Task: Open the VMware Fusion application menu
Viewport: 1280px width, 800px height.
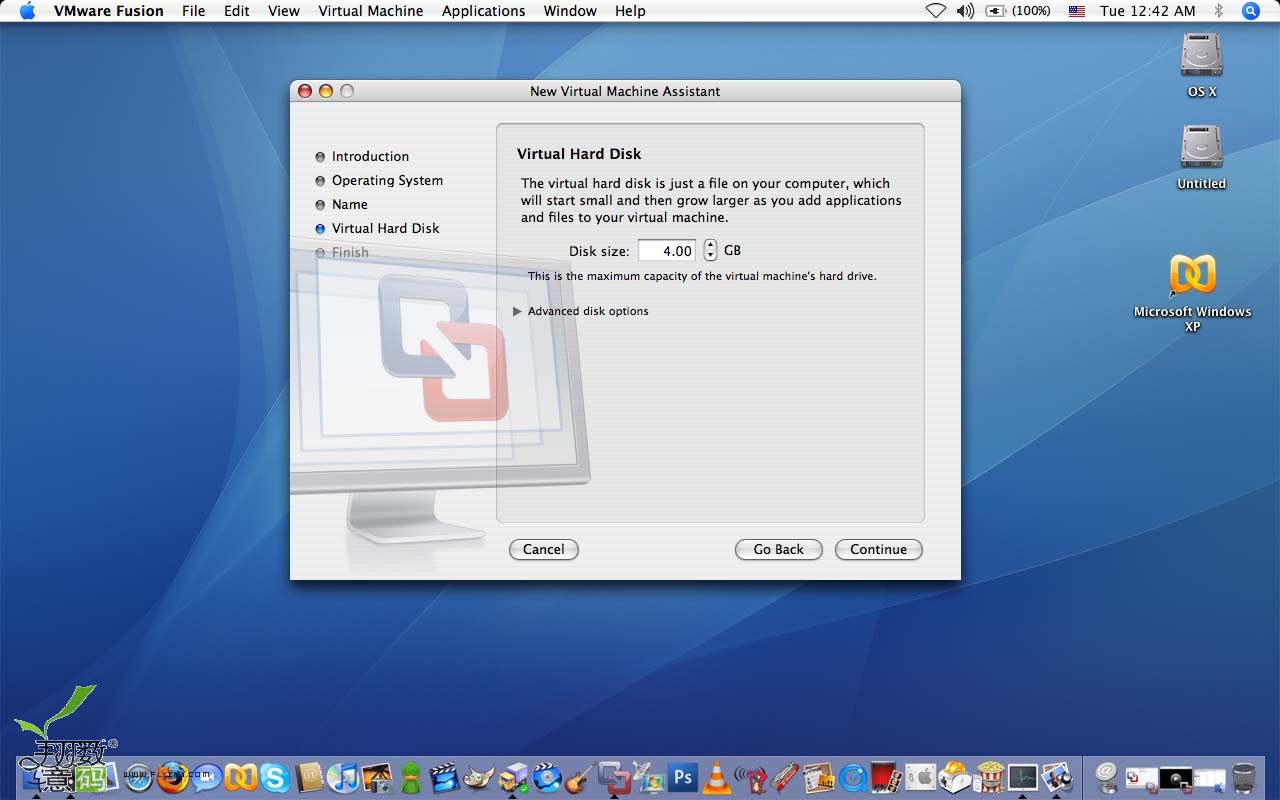Action: click(x=108, y=11)
